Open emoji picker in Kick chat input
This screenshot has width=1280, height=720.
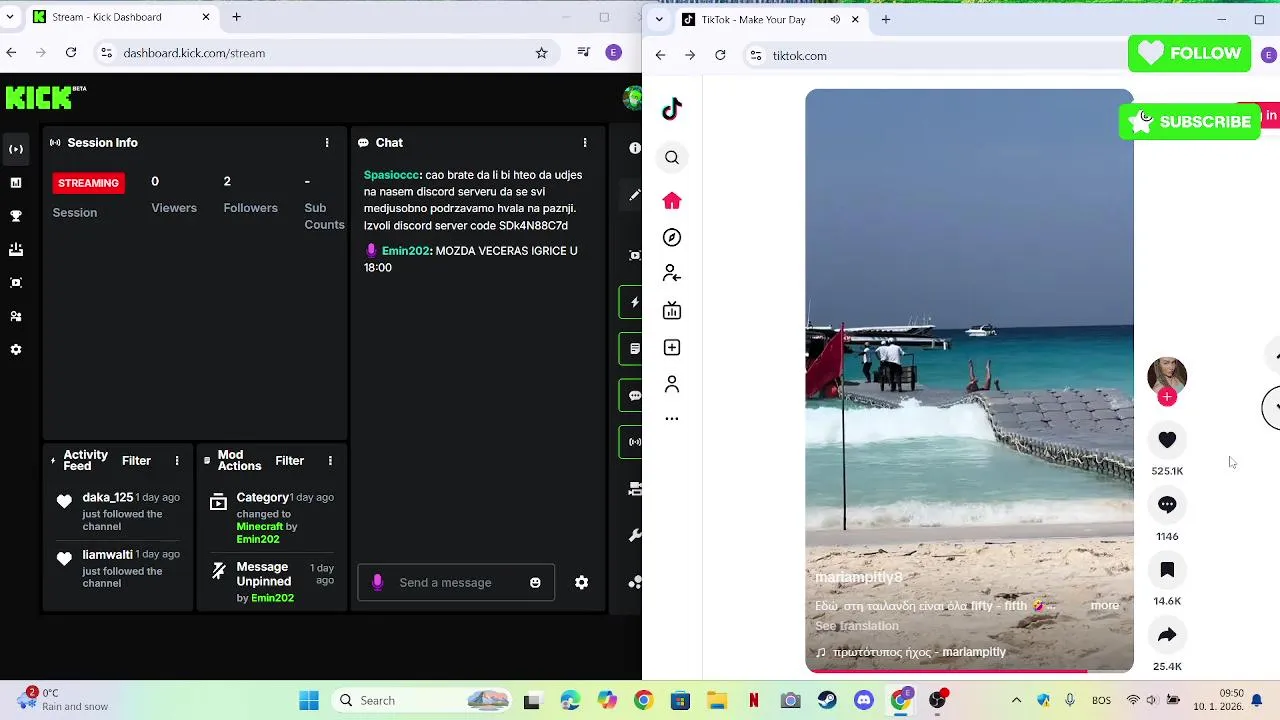tap(535, 583)
